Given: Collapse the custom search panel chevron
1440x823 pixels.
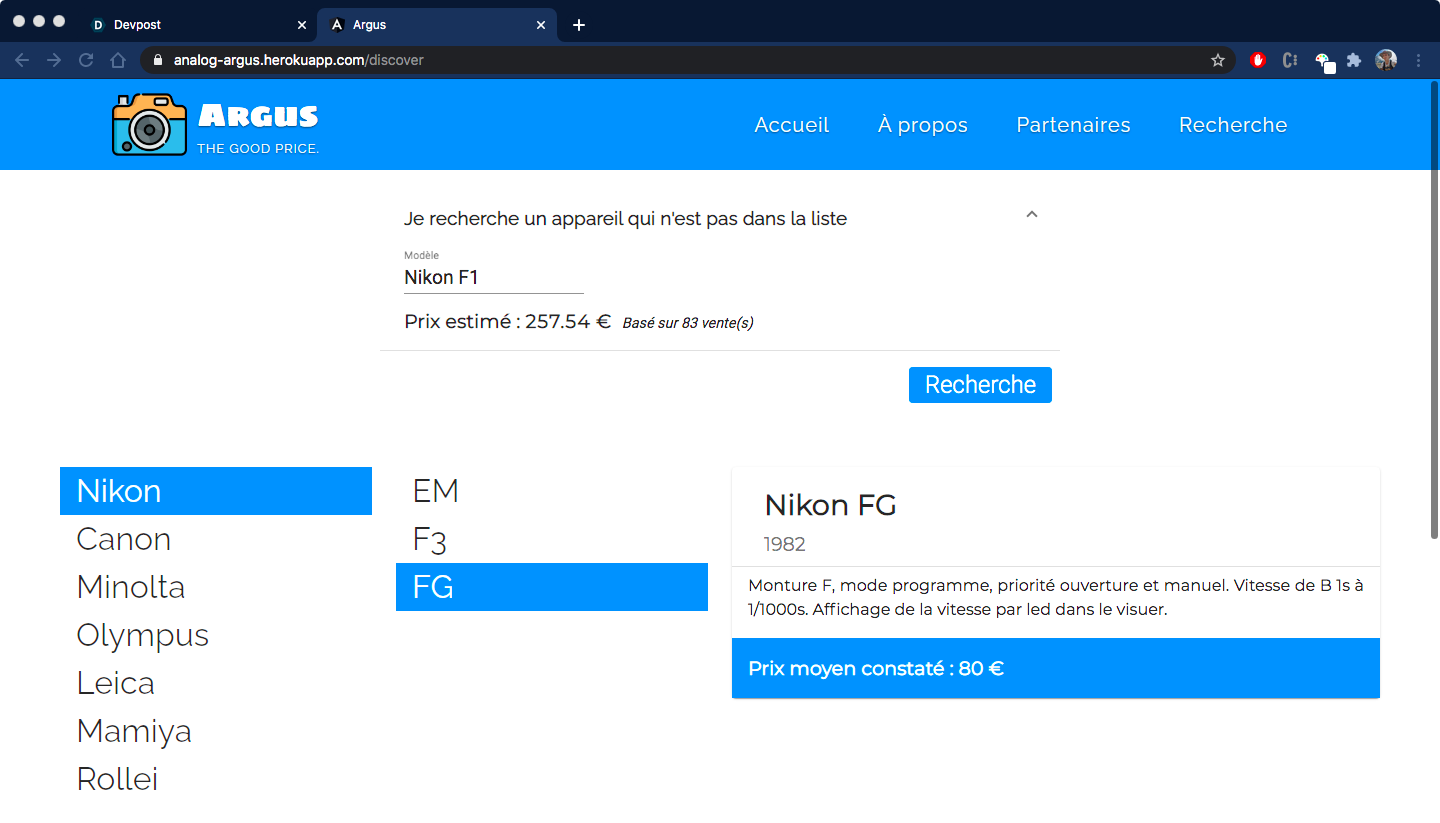Looking at the screenshot, I should pos(1032,214).
